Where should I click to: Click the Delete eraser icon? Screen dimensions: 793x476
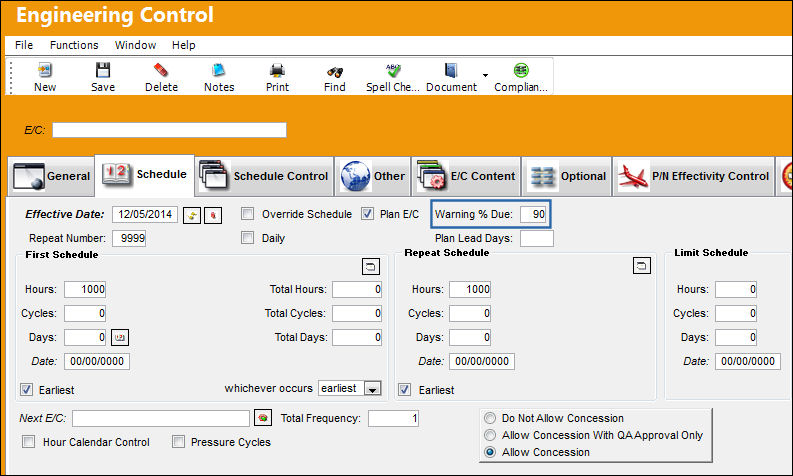[161, 70]
